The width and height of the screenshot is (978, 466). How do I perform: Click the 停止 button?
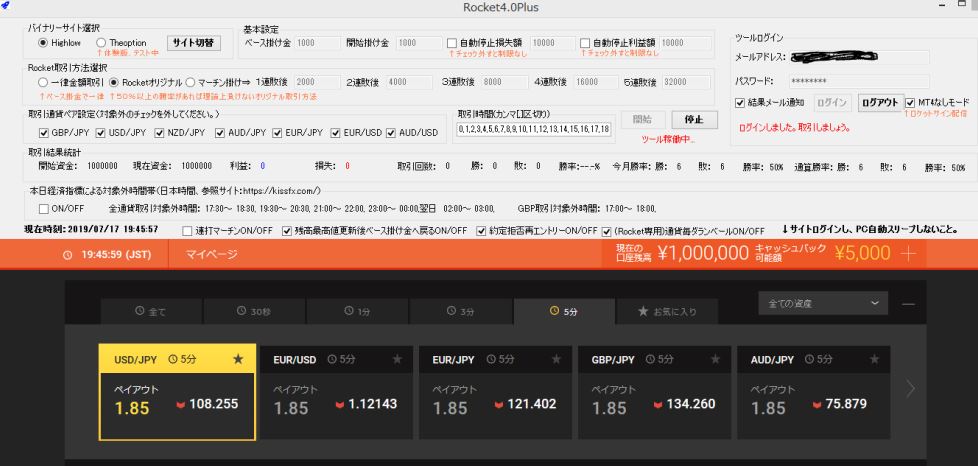(x=694, y=120)
